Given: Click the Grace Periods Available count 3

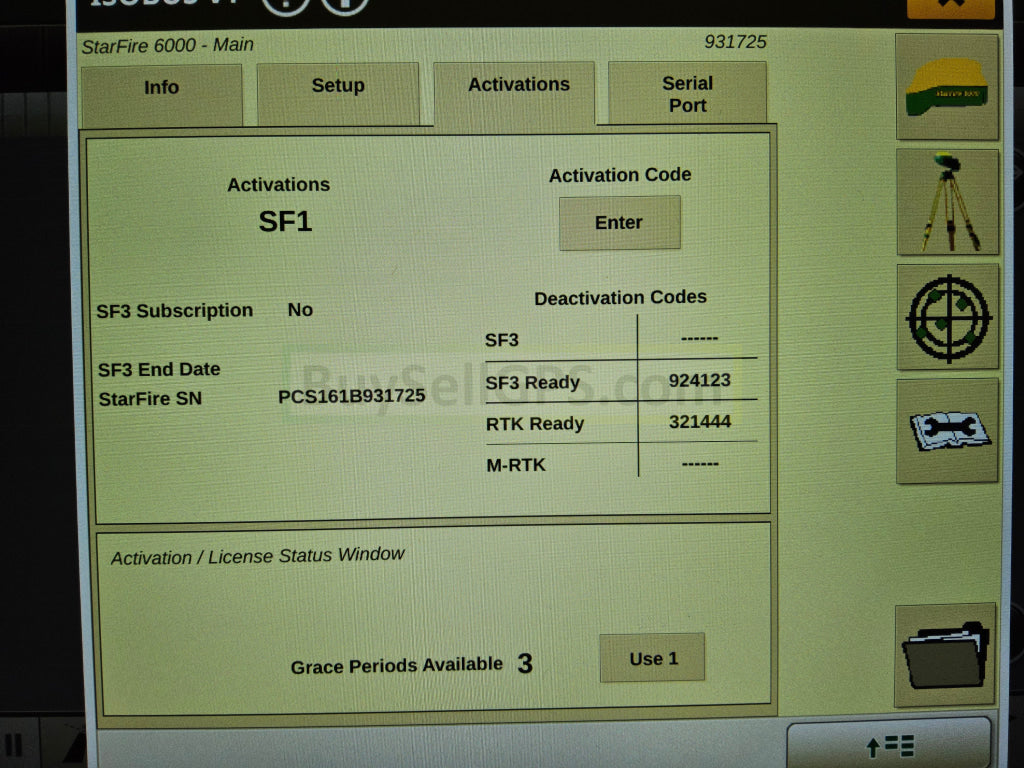Looking at the screenshot, I should (525, 664).
